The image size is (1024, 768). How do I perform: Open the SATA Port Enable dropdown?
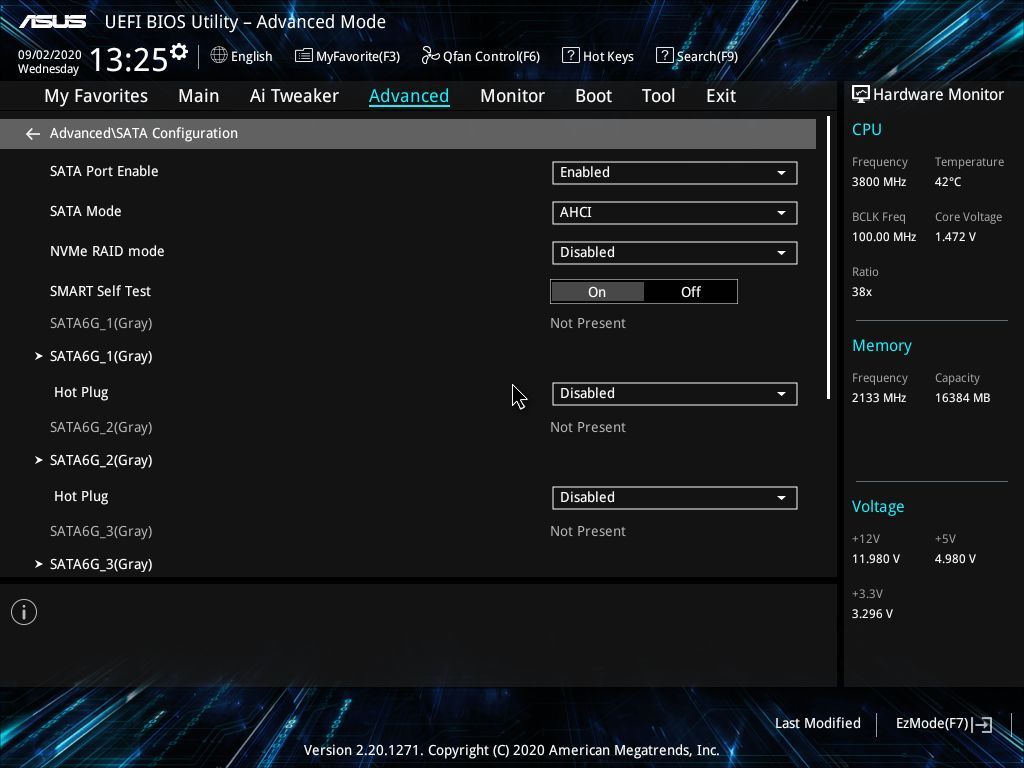click(675, 173)
